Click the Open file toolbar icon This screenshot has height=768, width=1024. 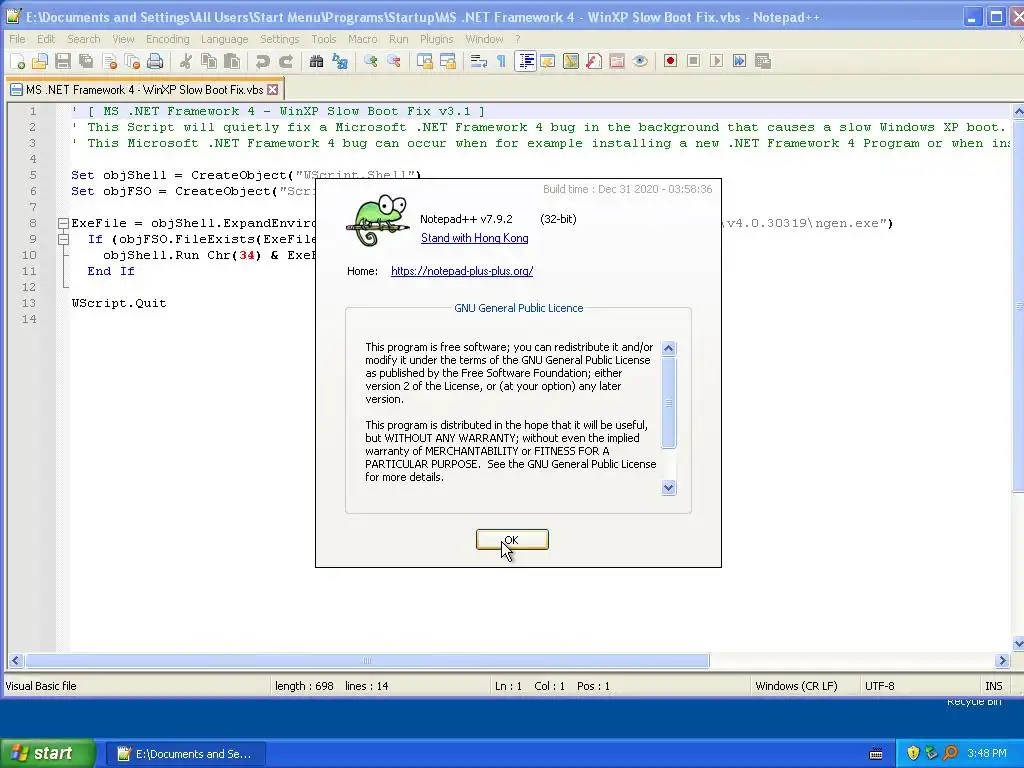click(40, 61)
